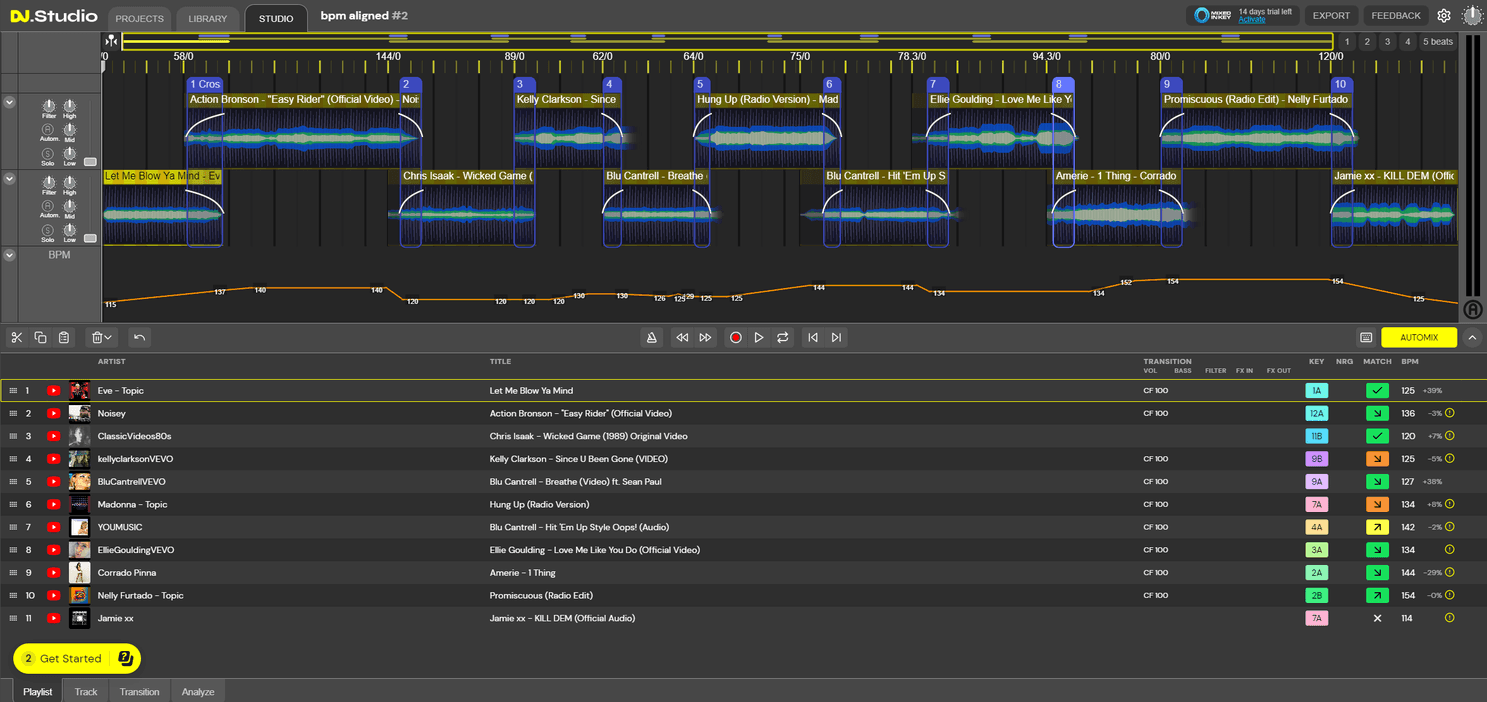Click the playhead follow icon beside overview
Viewport: 1487px width, 702px height.
[111, 41]
